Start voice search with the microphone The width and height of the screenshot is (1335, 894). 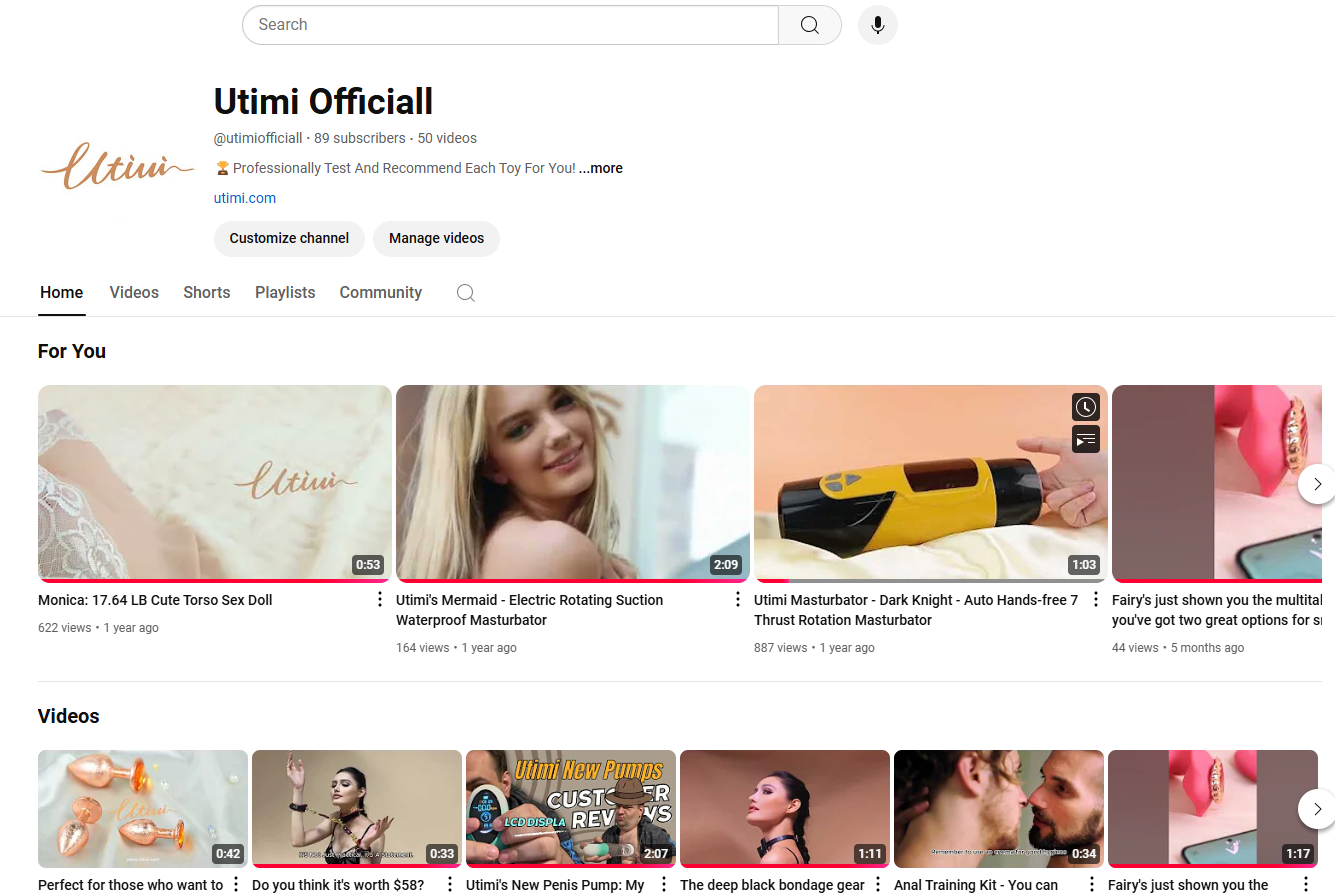pos(878,25)
